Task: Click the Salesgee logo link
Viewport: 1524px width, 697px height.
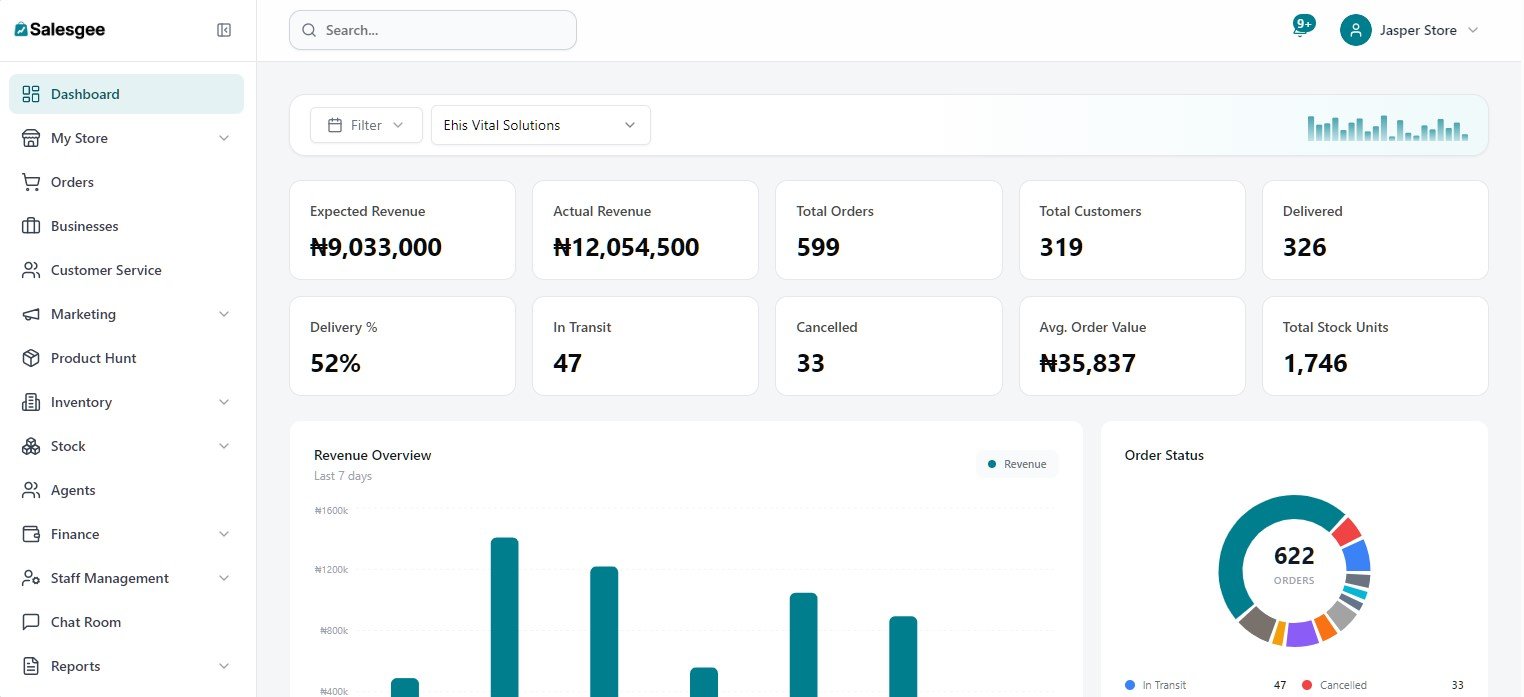Action: click(60, 30)
